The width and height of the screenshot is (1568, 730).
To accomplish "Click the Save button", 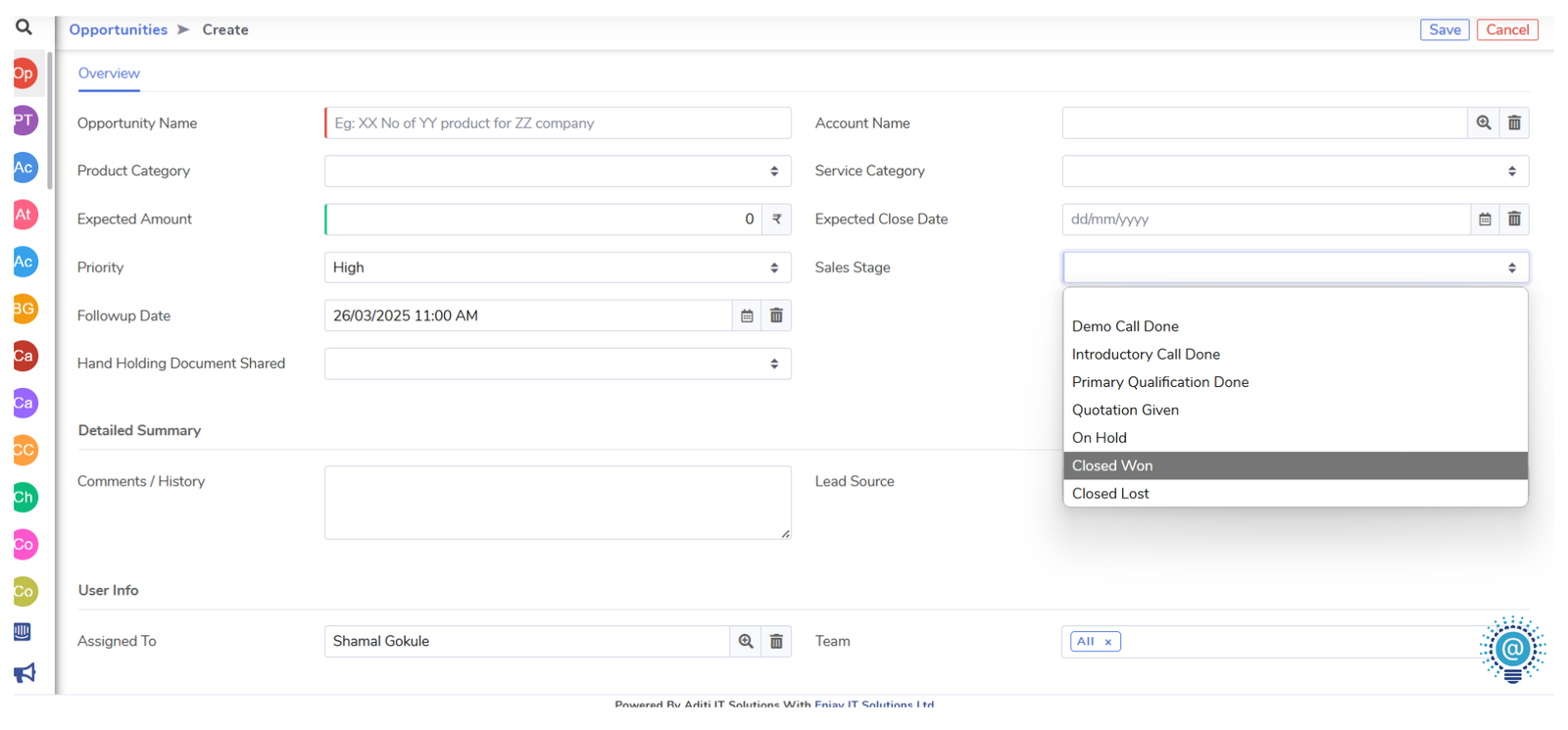I will [1445, 29].
